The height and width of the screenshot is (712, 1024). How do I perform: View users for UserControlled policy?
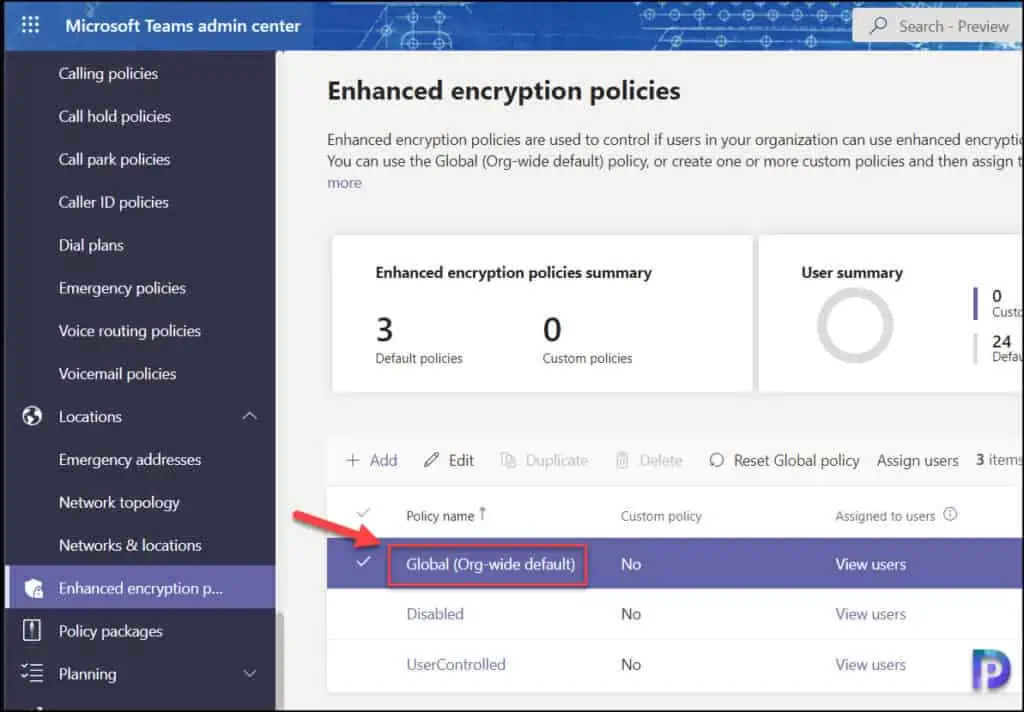pyautogui.click(x=871, y=664)
